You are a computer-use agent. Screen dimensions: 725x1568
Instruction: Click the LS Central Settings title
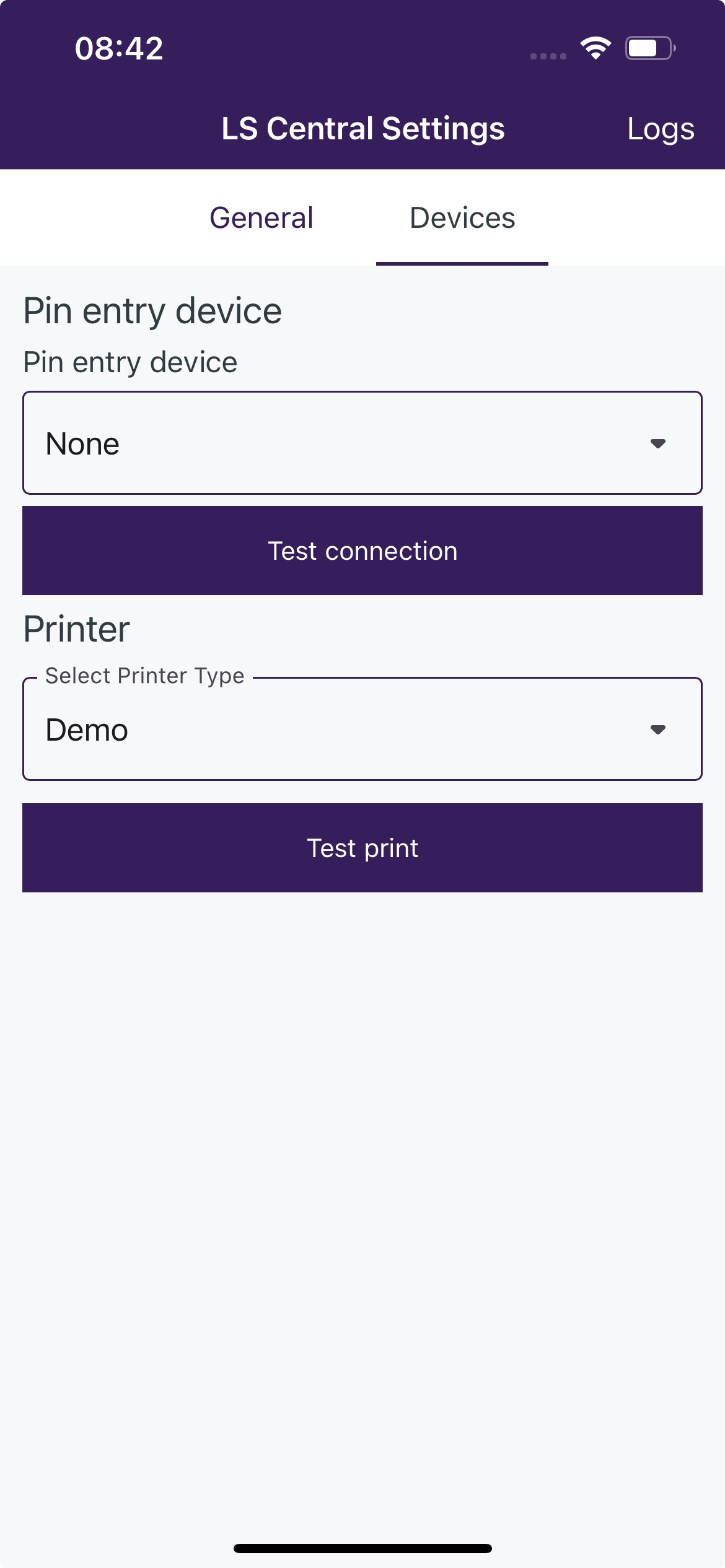[363, 129]
